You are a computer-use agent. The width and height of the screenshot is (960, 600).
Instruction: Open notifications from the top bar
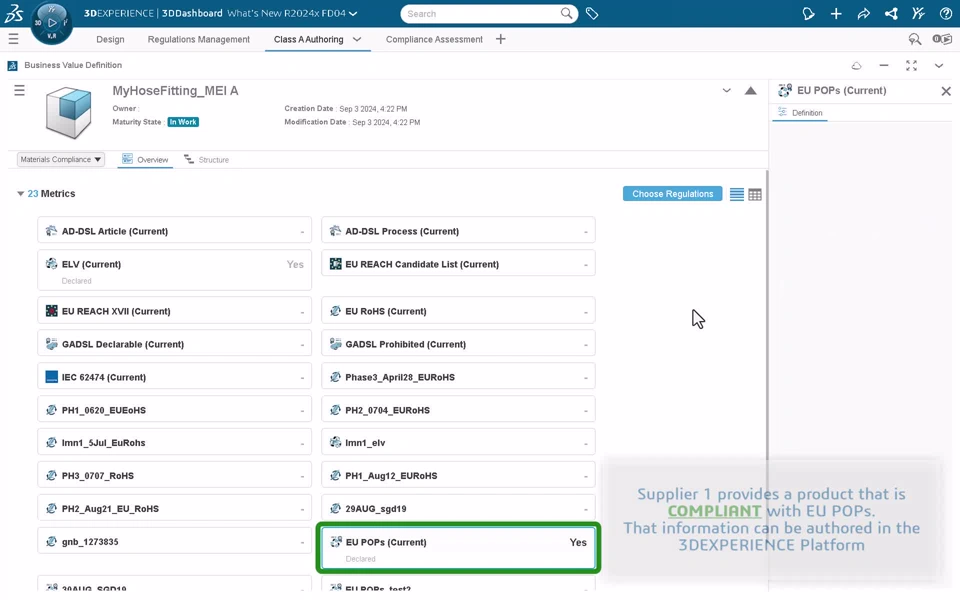(808, 13)
